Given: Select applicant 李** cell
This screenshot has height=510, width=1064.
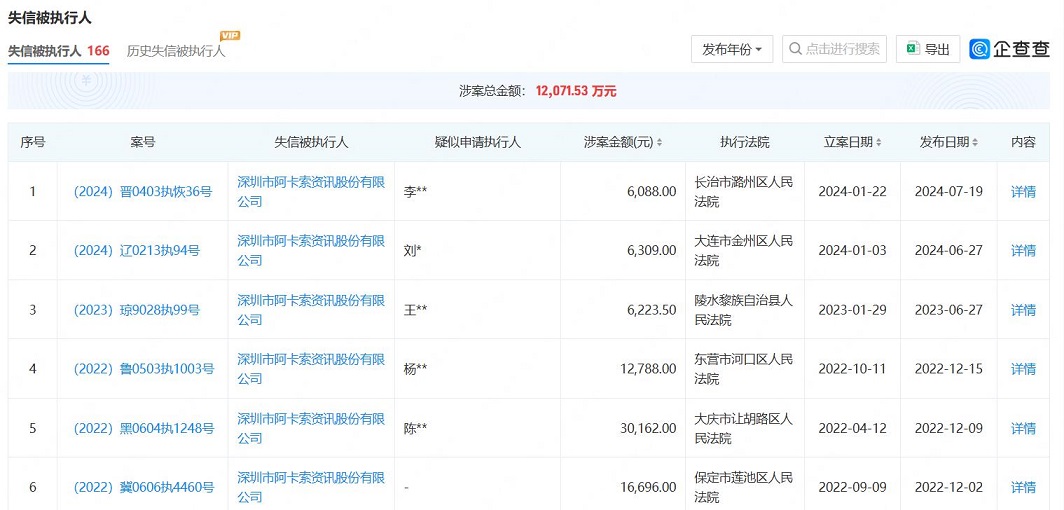Looking at the screenshot, I should pos(477,192).
